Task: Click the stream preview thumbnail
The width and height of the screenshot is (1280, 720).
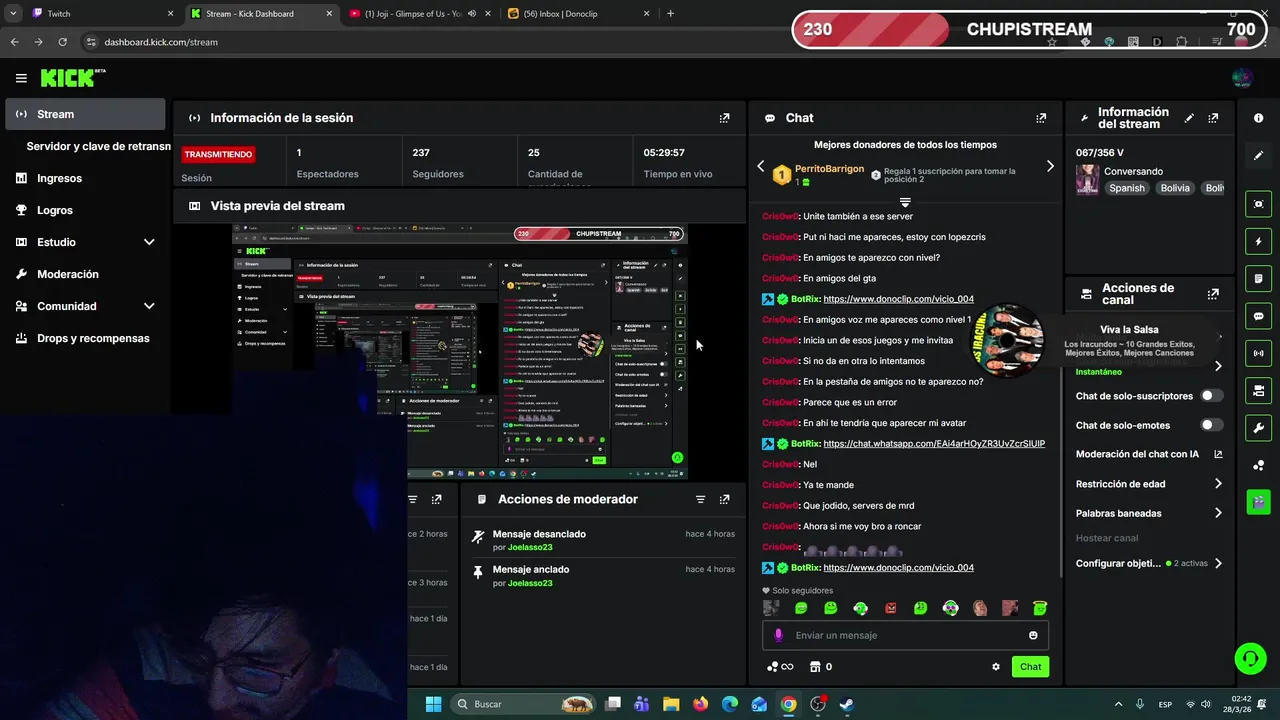Action: pyautogui.click(x=460, y=352)
